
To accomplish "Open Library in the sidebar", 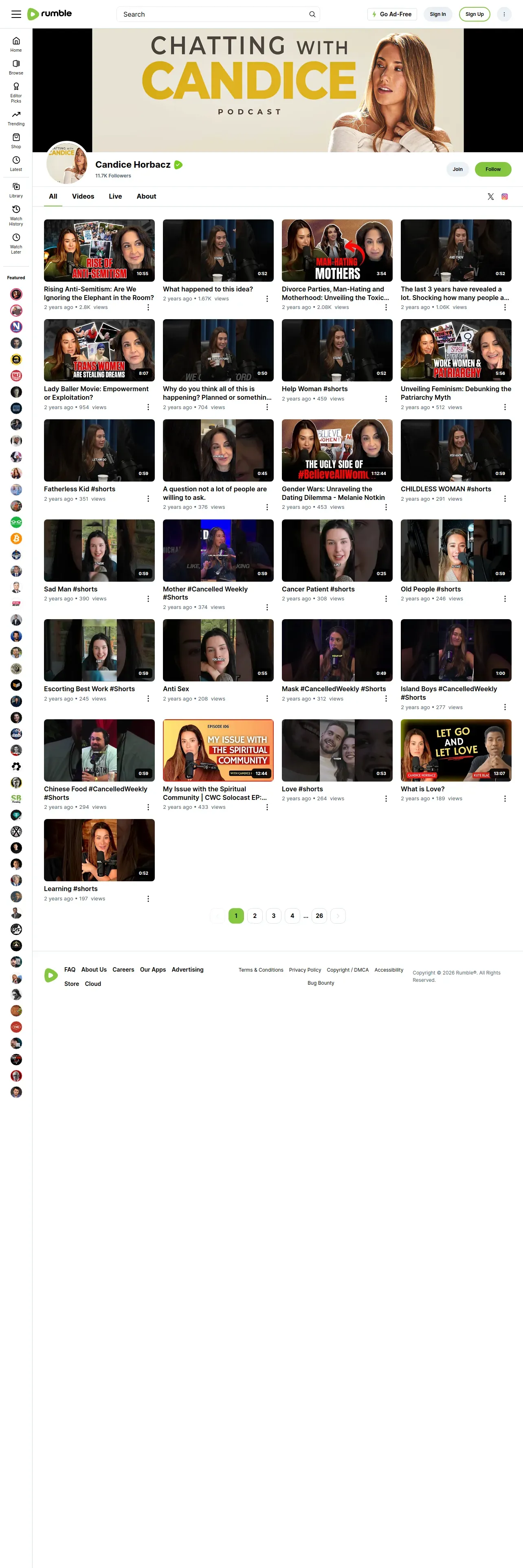I will pos(16,190).
